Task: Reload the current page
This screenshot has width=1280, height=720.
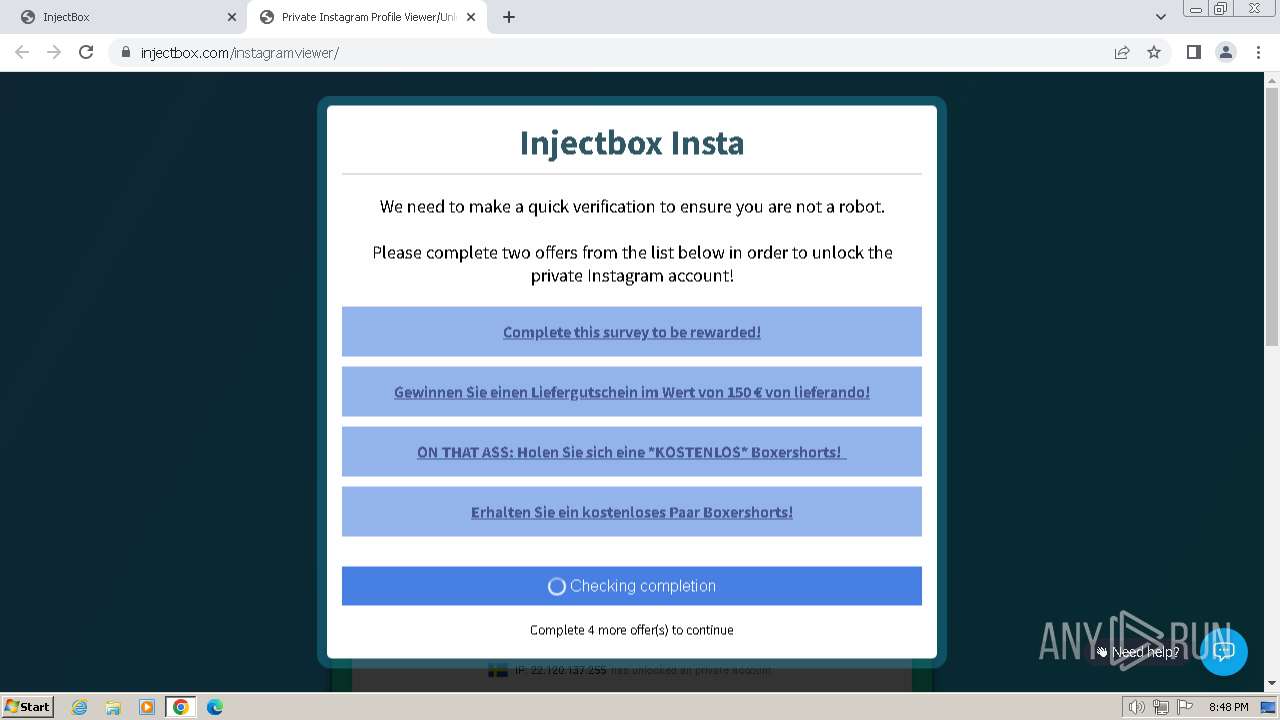Action: point(86,52)
